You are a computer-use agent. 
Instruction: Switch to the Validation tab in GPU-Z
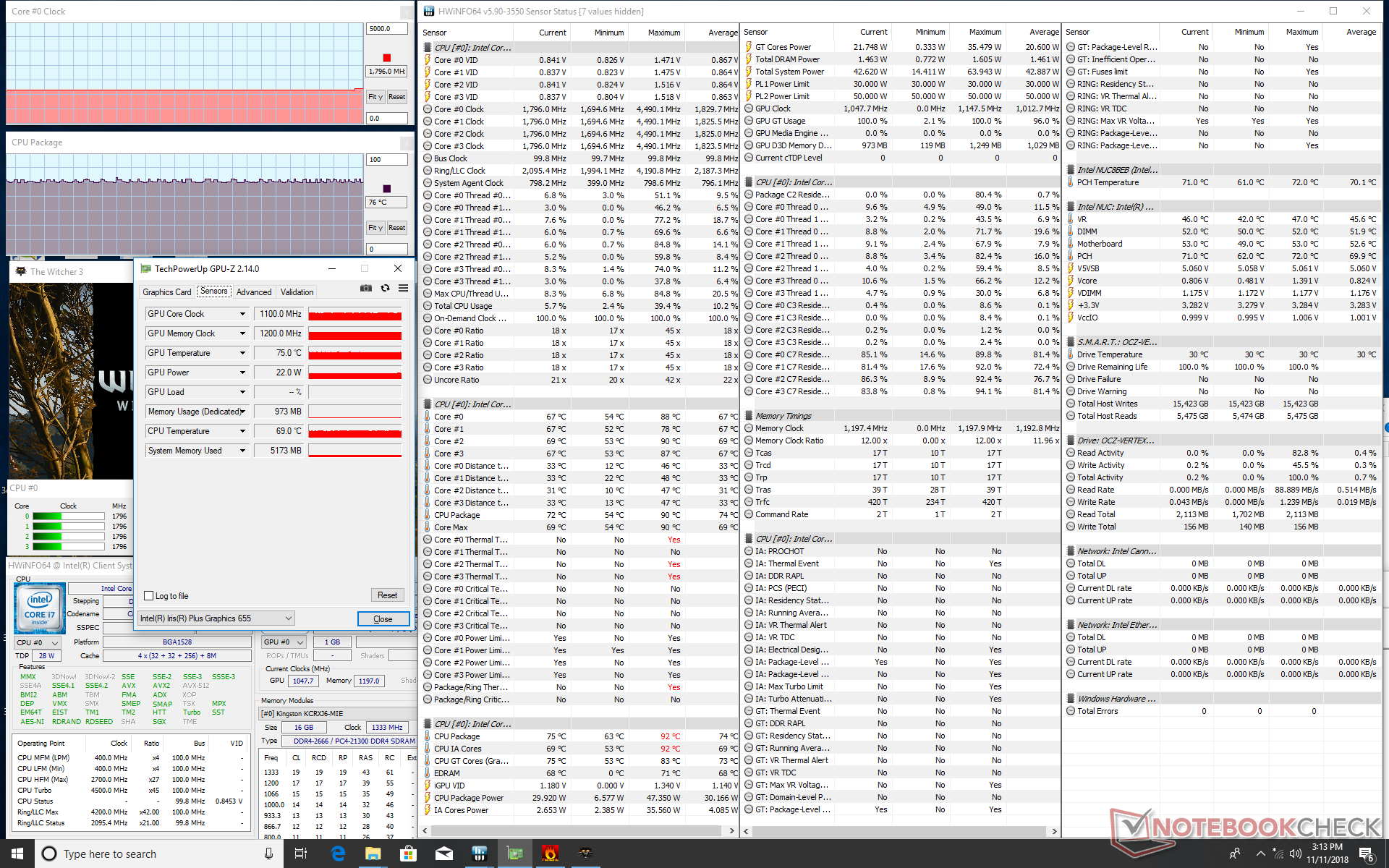[297, 292]
